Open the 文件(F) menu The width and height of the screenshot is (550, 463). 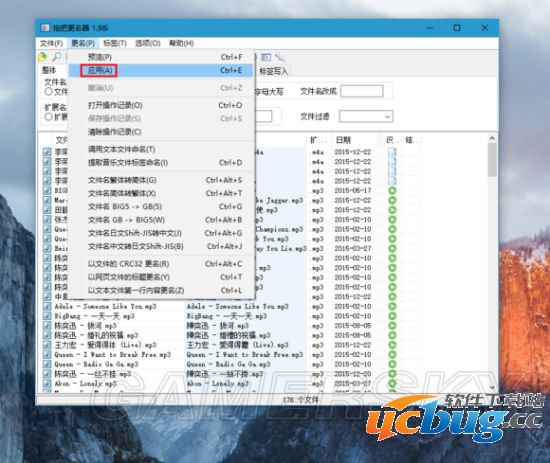pyautogui.click(x=51, y=43)
